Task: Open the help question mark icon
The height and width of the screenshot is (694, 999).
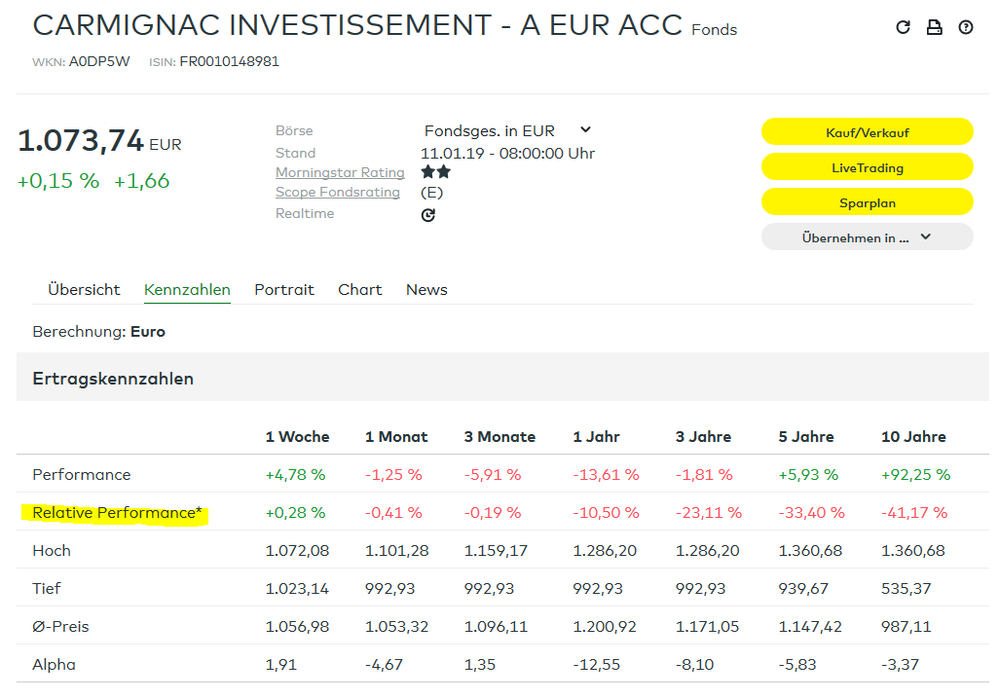Action: 965,28
